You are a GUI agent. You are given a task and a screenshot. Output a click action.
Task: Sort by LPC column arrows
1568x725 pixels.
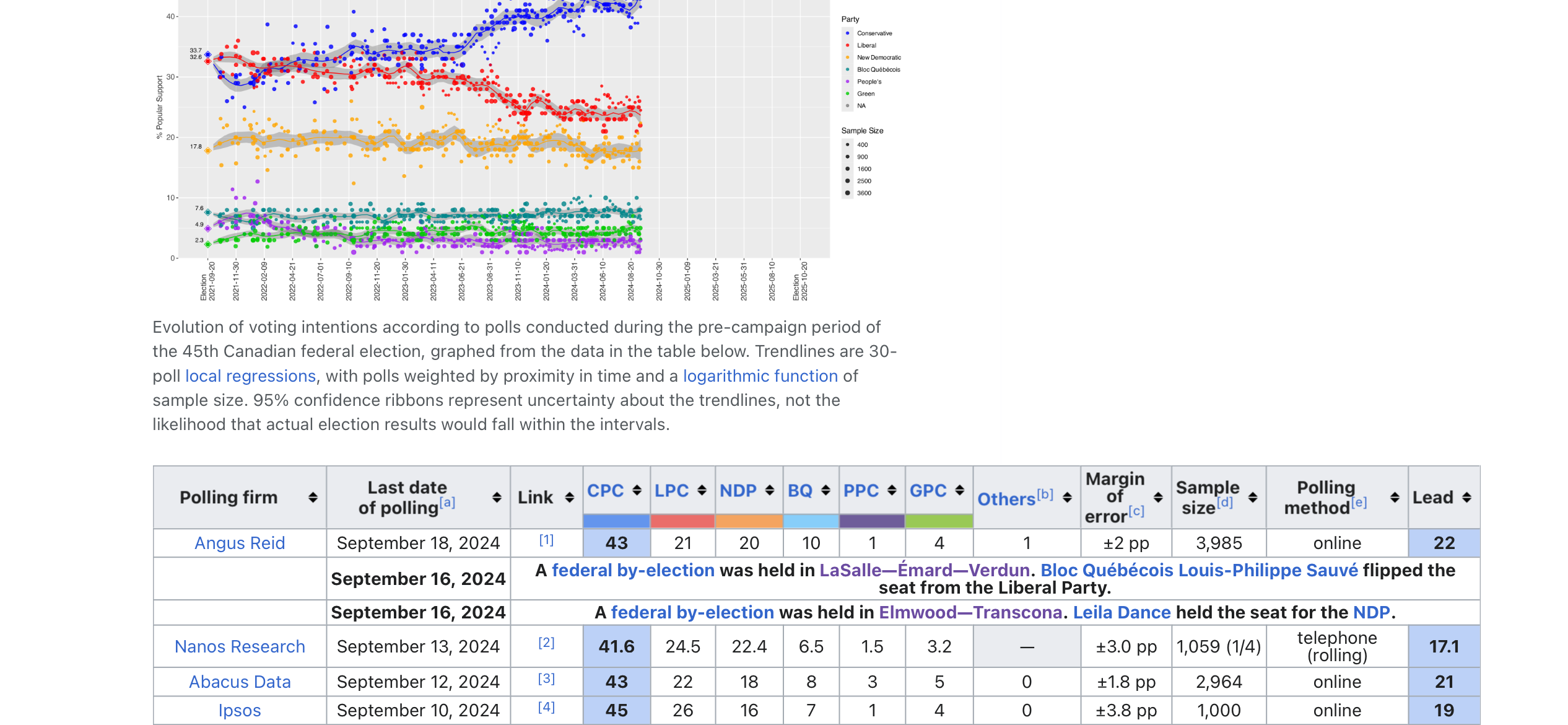pyautogui.click(x=702, y=490)
